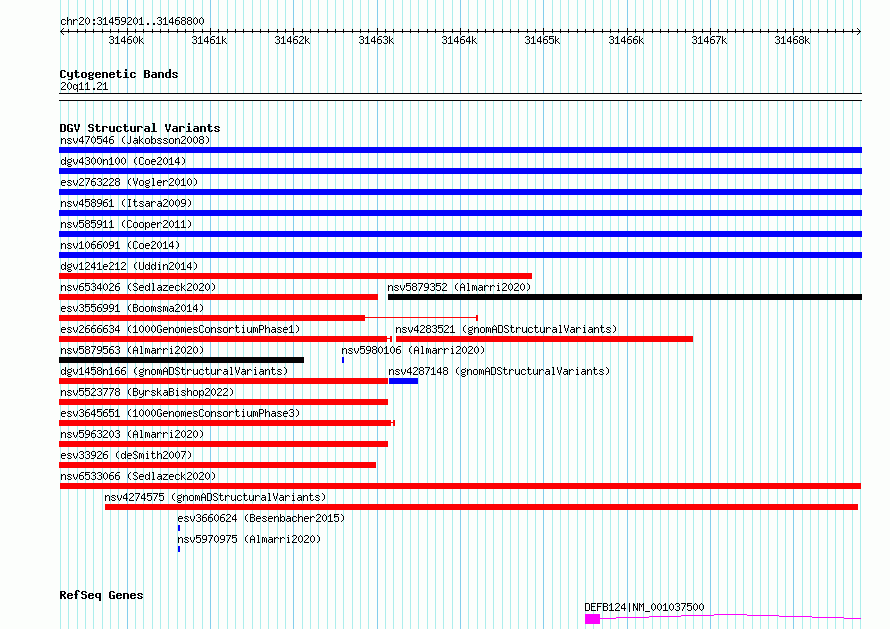This screenshot has width=890, height=629.
Task: Click the 31460k ruler position
Action: click(126, 40)
